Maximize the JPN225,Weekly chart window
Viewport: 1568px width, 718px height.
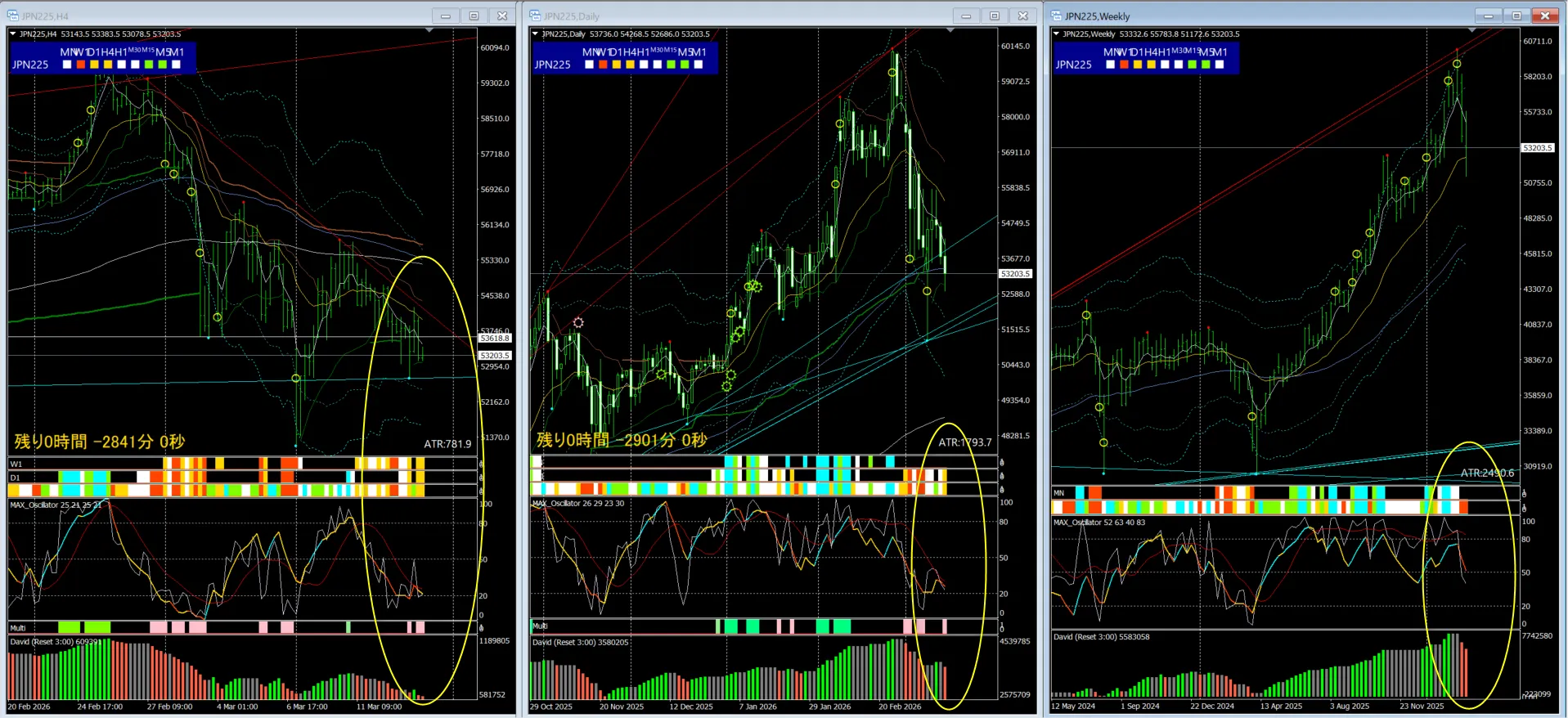point(1516,16)
